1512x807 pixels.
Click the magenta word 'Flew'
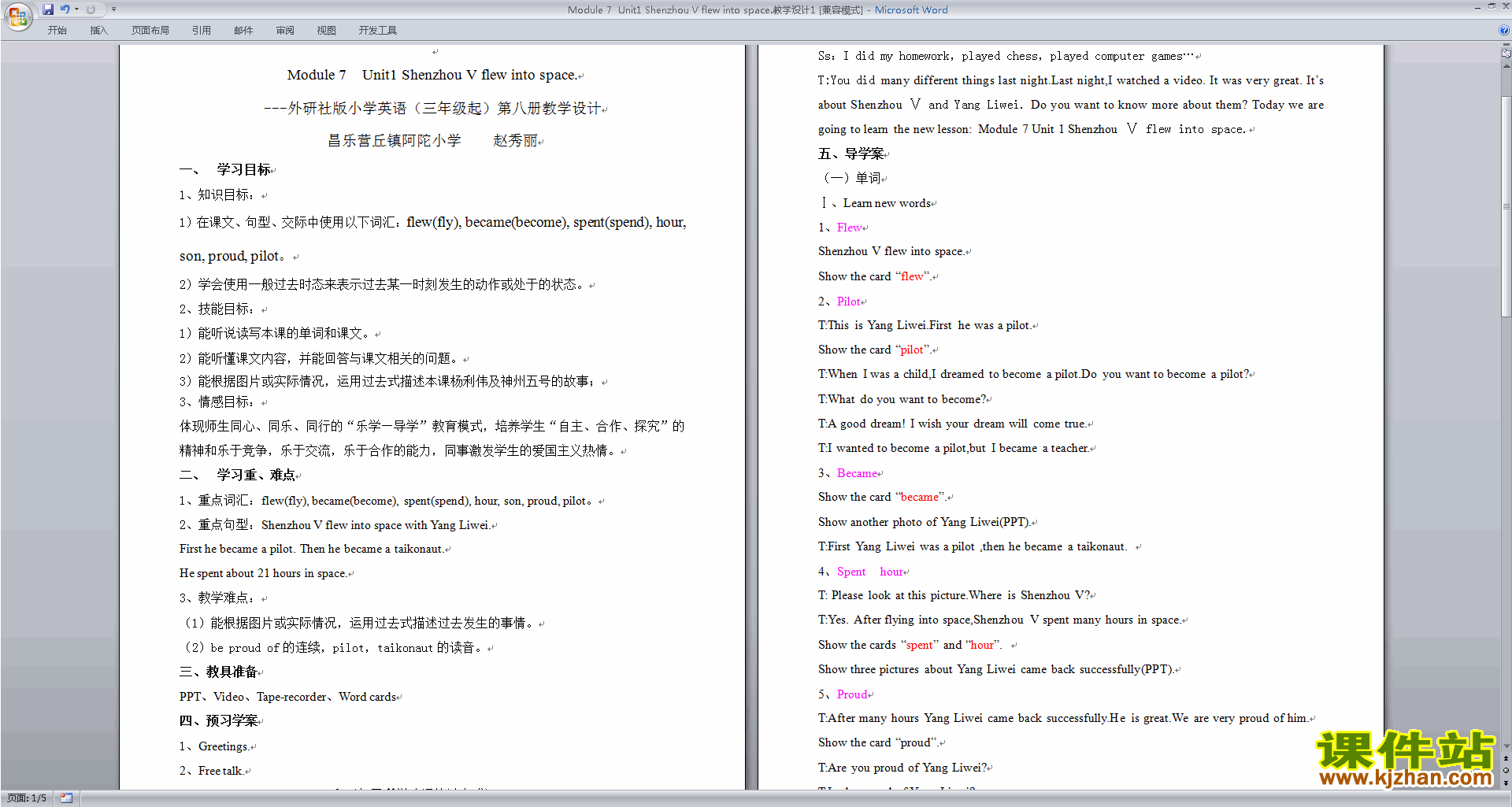849,228
